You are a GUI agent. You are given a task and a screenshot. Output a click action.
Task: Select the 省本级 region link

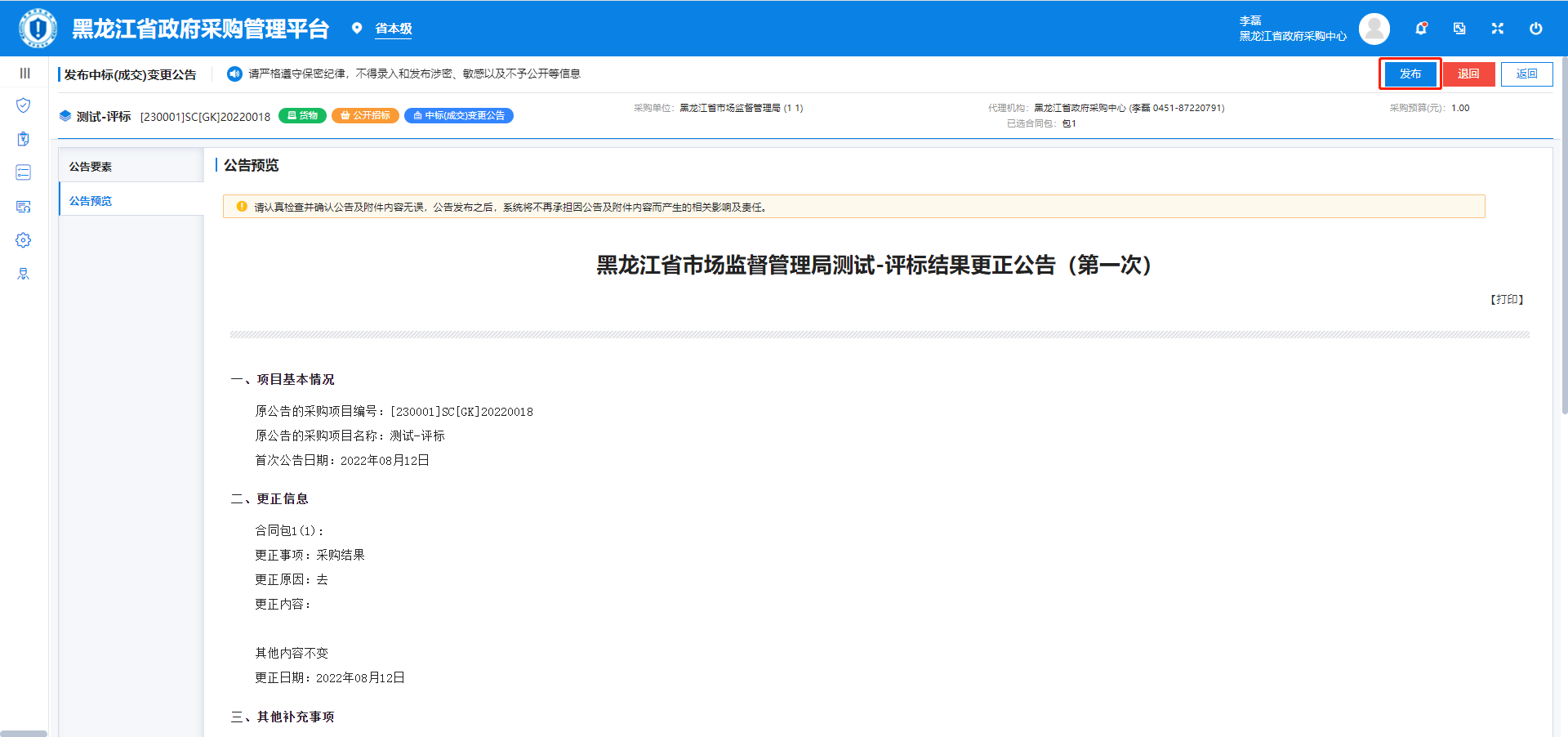pos(394,29)
